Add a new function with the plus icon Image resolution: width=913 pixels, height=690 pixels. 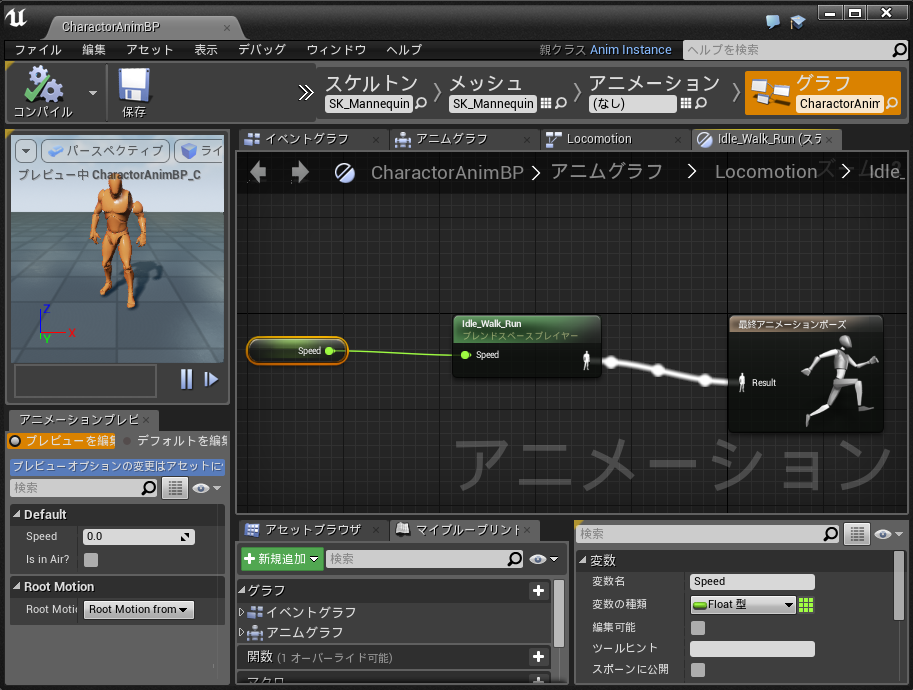(x=538, y=657)
